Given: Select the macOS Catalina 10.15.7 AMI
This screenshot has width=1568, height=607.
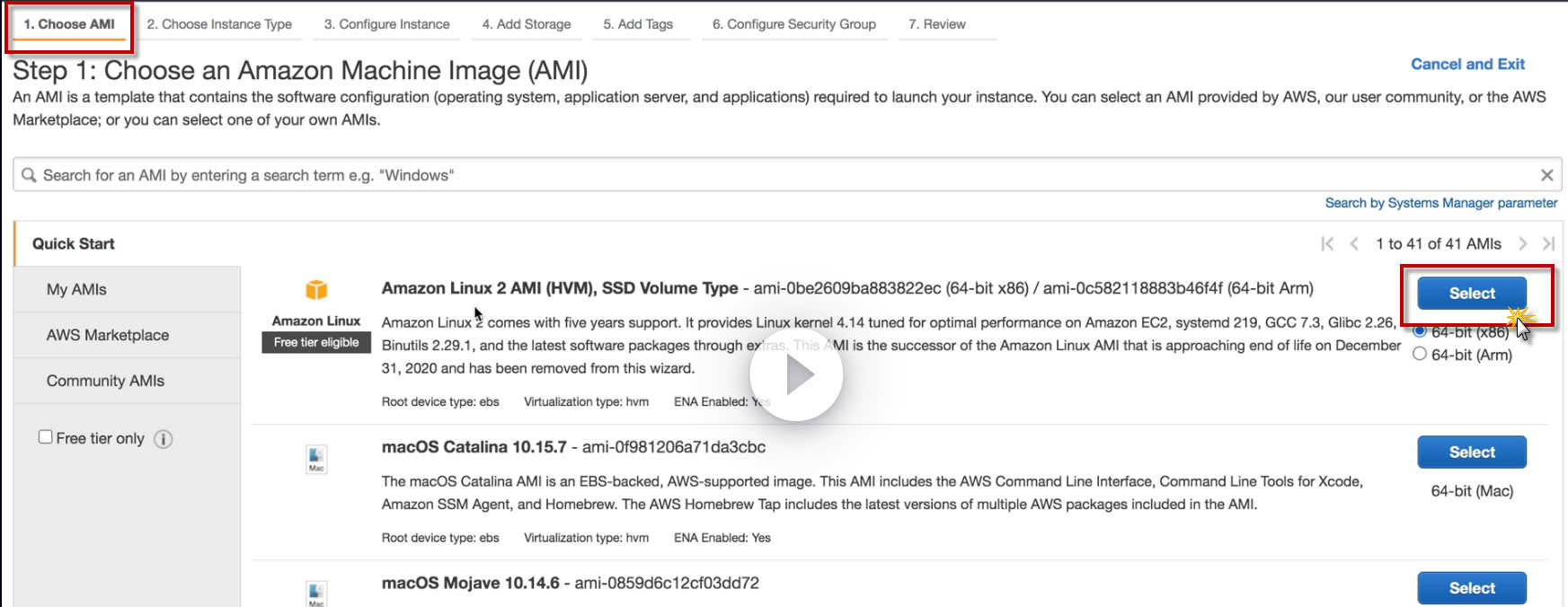Looking at the screenshot, I should (x=1471, y=453).
